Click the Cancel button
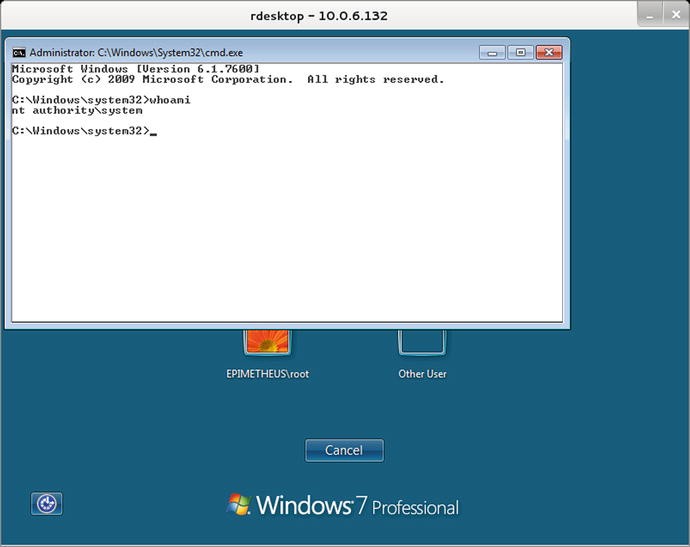The width and height of the screenshot is (690, 547). 344,450
